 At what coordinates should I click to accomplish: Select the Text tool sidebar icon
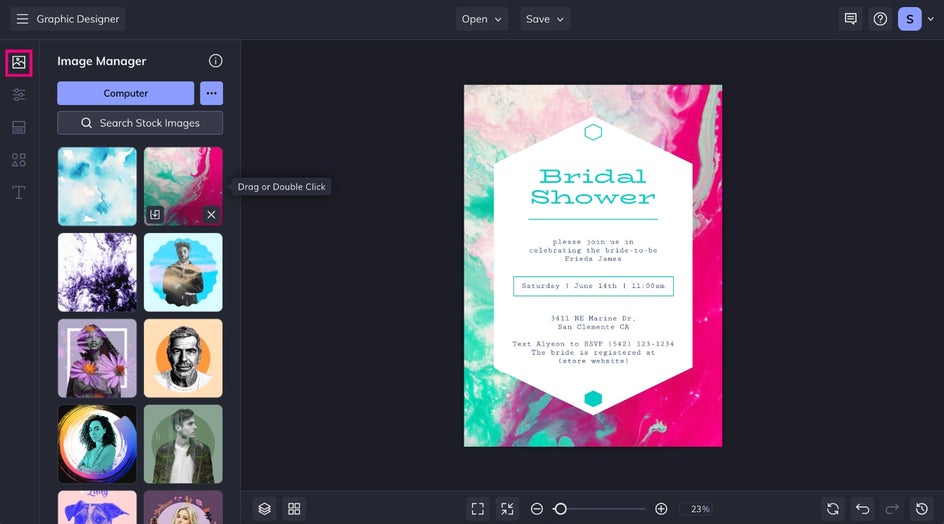tap(19, 192)
